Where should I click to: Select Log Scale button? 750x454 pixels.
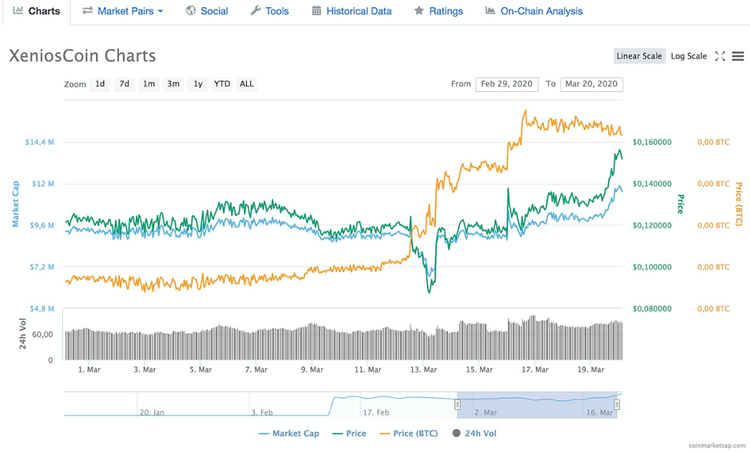688,57
